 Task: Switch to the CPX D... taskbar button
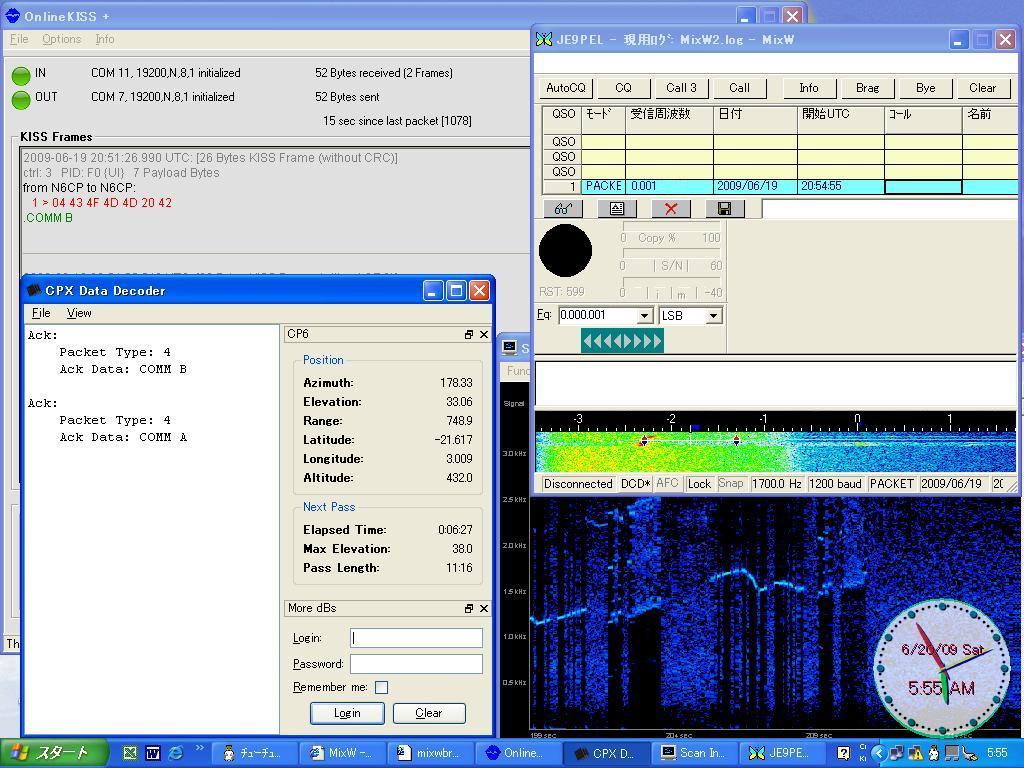click(x=607, y=753)
